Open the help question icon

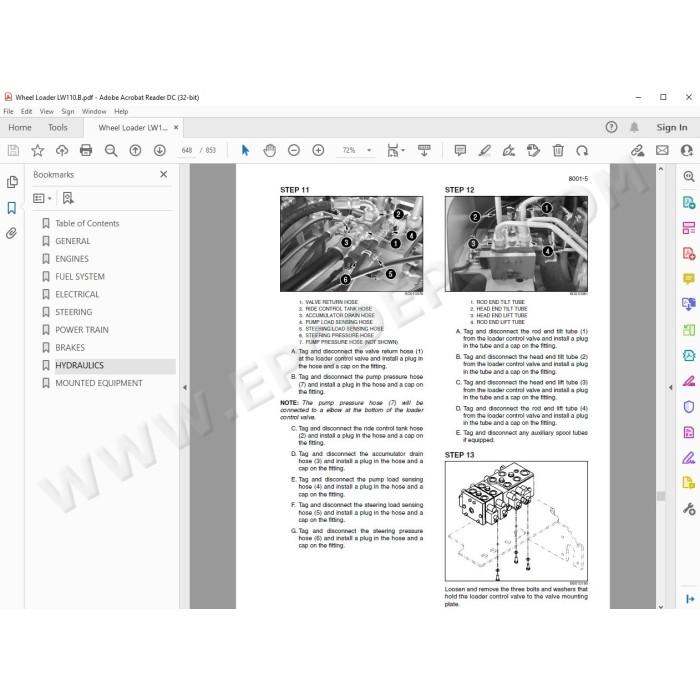(x=612, y=127)
